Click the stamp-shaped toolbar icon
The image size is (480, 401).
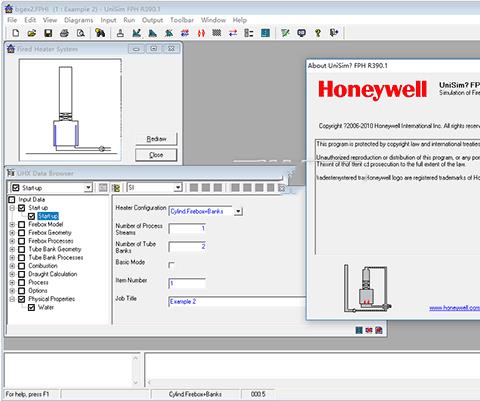pyautogui.click(x=120, y=33)
